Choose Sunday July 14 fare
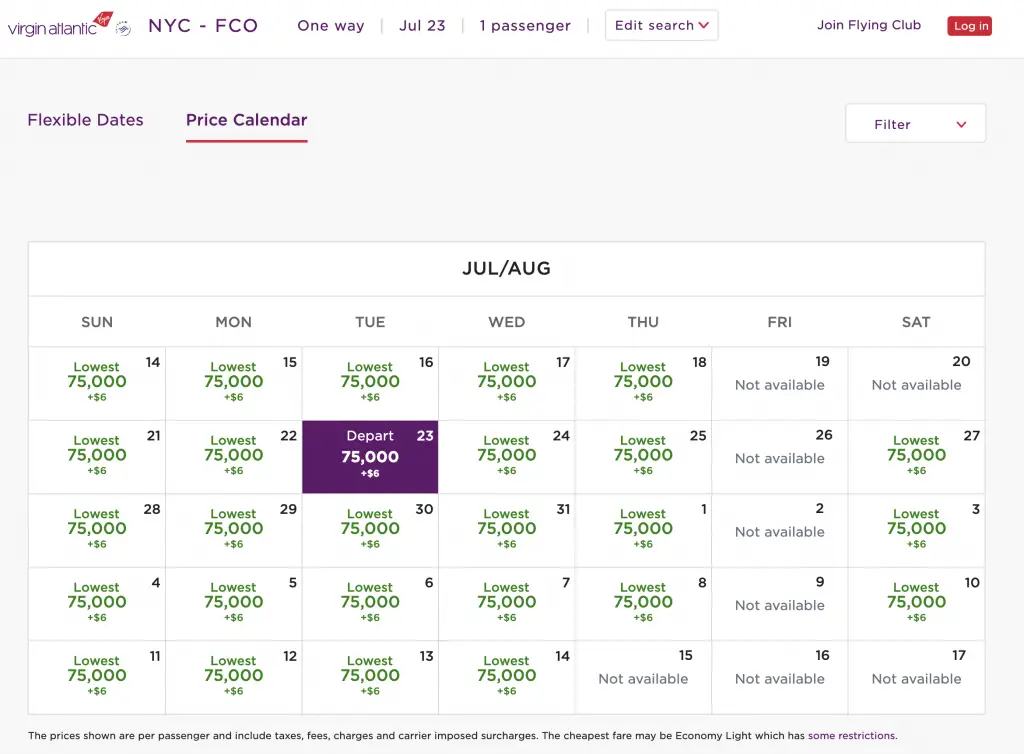The width and height of the screenshot is (1024, 754). pos(97,382)
